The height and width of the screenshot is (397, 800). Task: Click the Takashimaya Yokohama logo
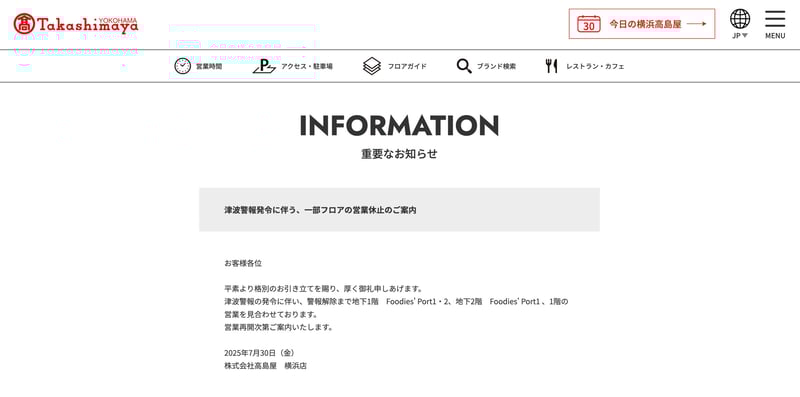coord(76,23)
